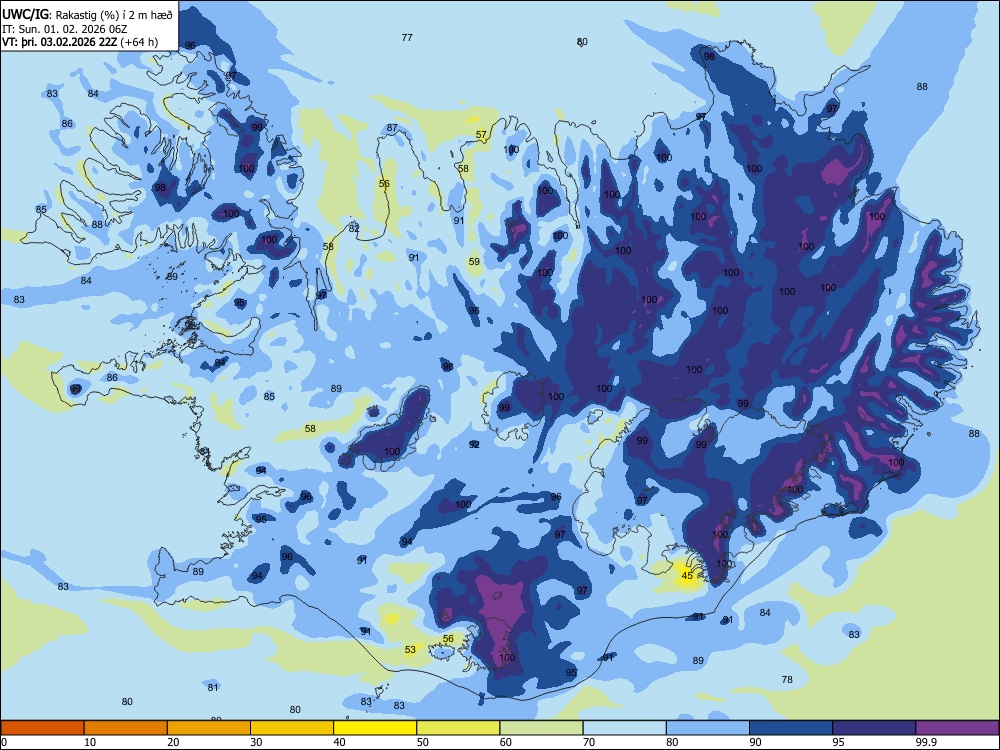Viewport: 1000px width, 750px height.
Task: Click the dark orange 0–10 legend swatch
Action: coord(42,728)
